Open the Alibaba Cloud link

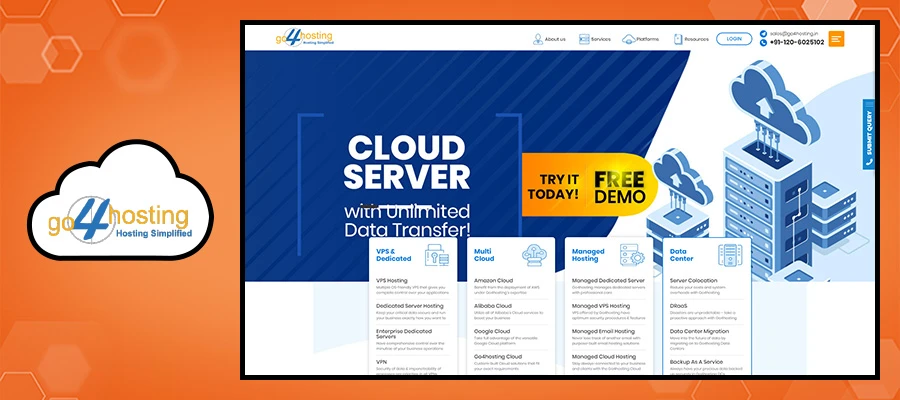493,306
